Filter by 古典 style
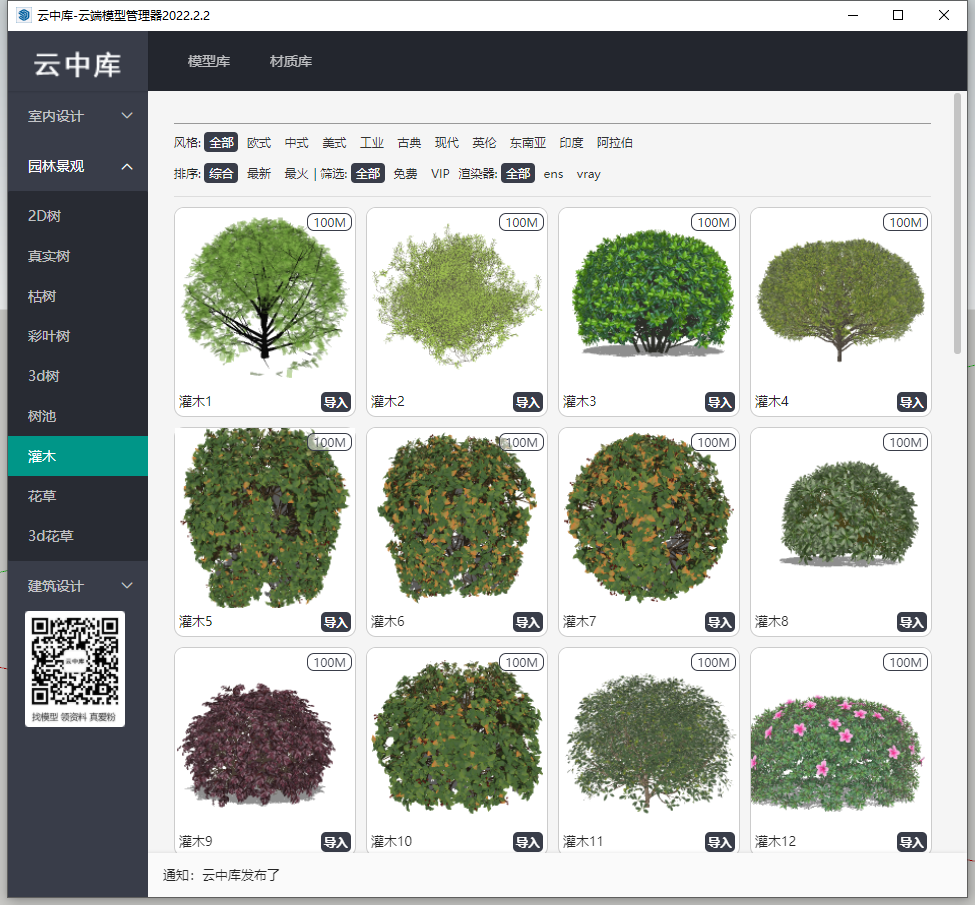The image size is (975, 905). click(409, 142)
